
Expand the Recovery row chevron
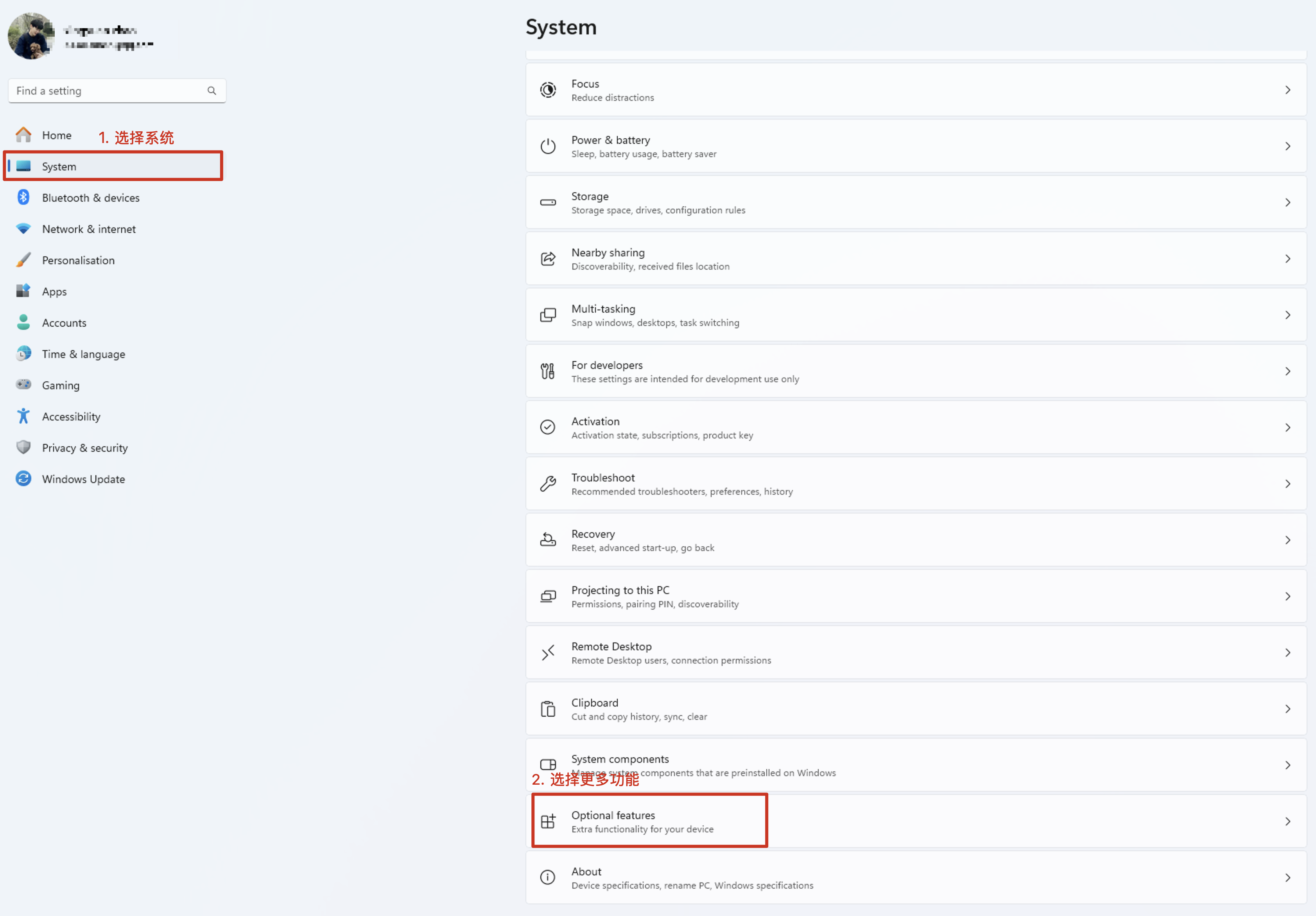pos(1287,540)
